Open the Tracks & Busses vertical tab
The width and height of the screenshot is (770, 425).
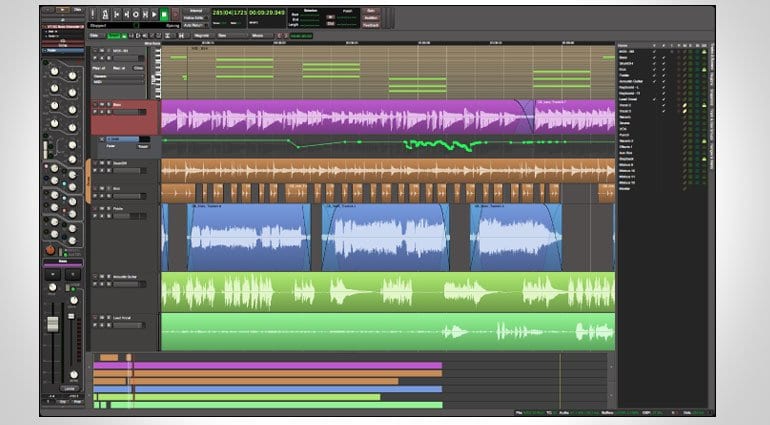pyautogui.click(x=712, y=57)
